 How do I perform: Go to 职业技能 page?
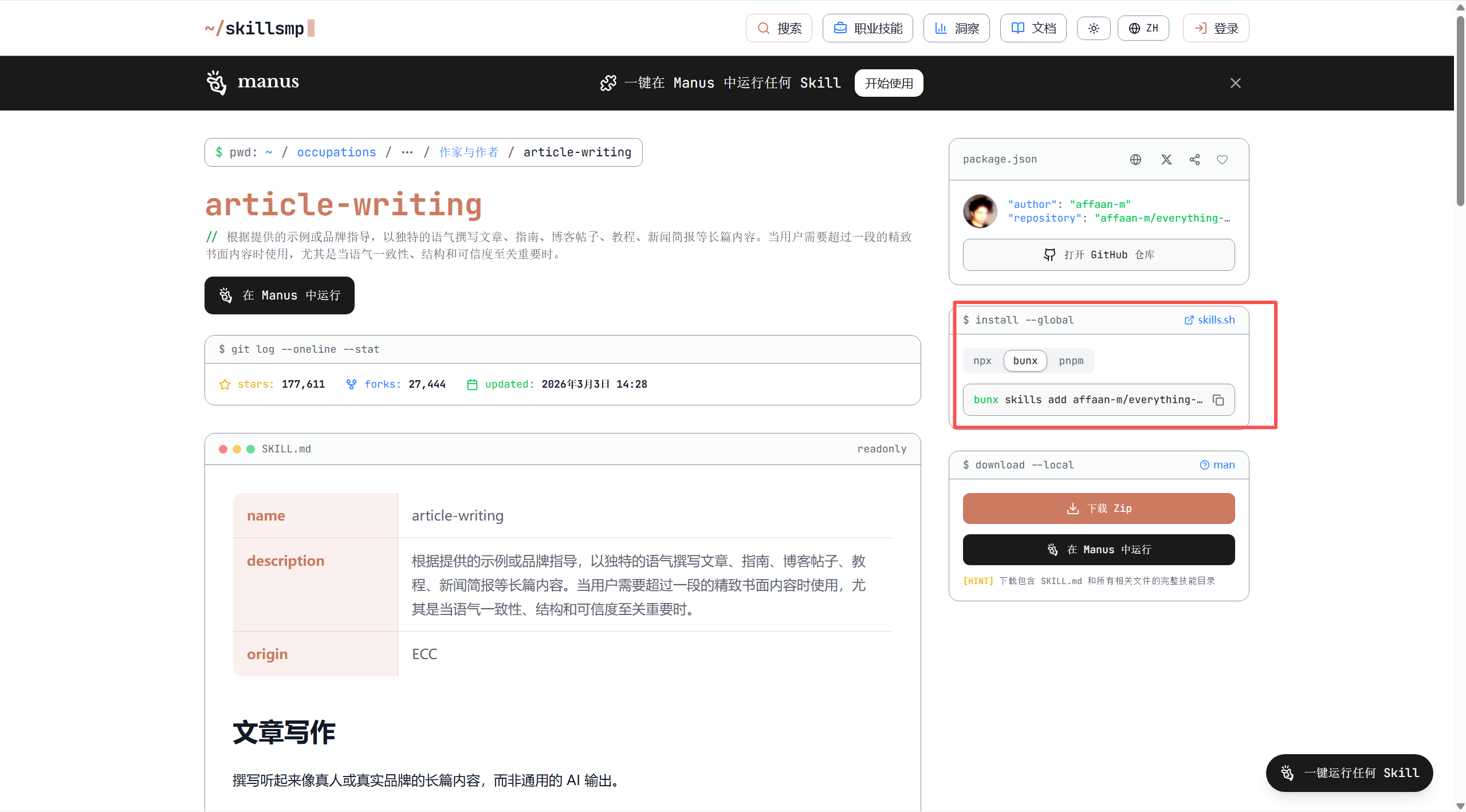point(867,28)
